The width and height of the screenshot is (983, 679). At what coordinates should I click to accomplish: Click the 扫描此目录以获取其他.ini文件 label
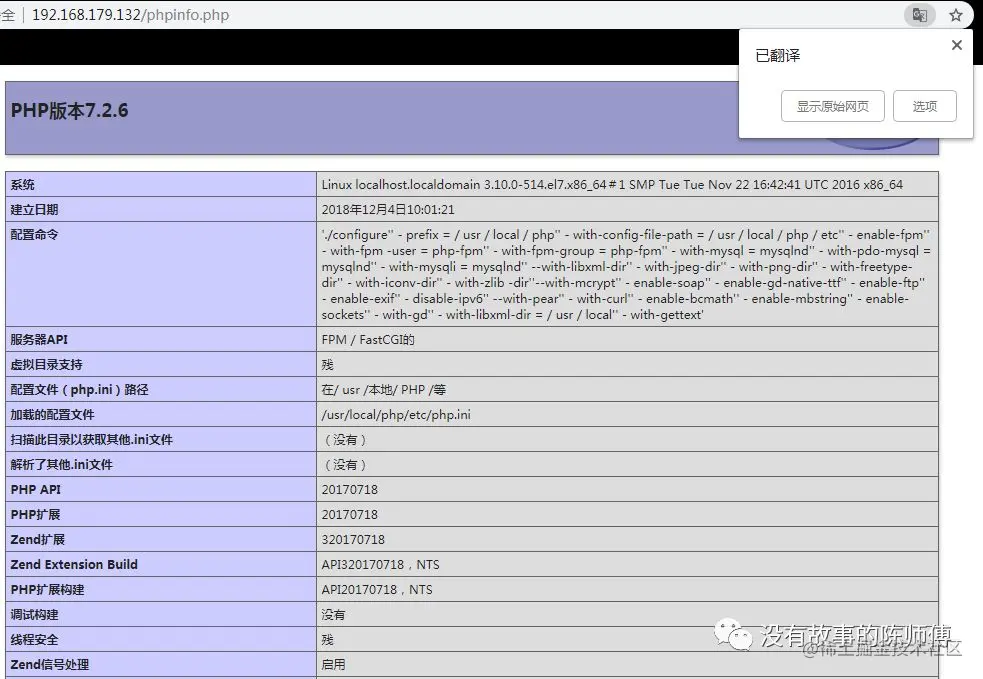(92, 440)
